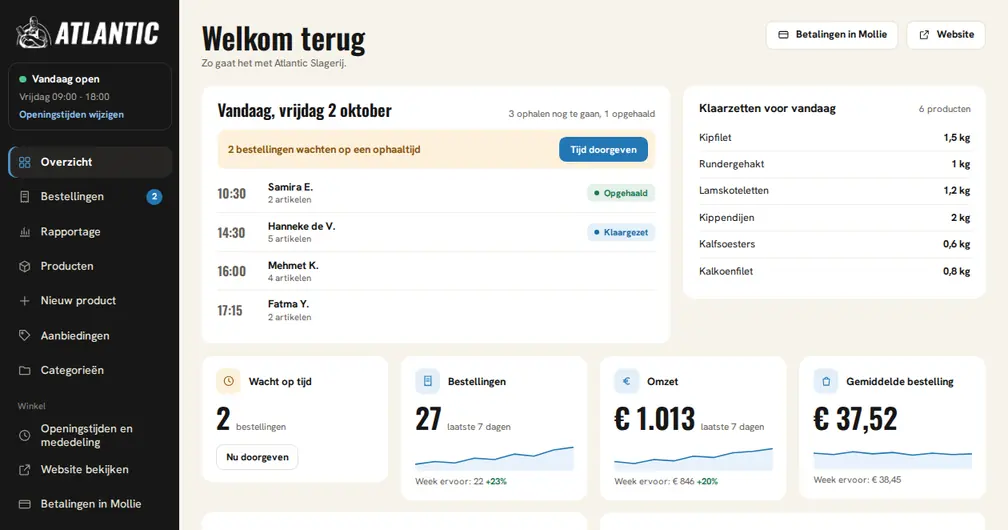Screen dimensions: 1008x530
Task: Click the Openingstijden wijzigen link
Action: [x=71, y=114]
